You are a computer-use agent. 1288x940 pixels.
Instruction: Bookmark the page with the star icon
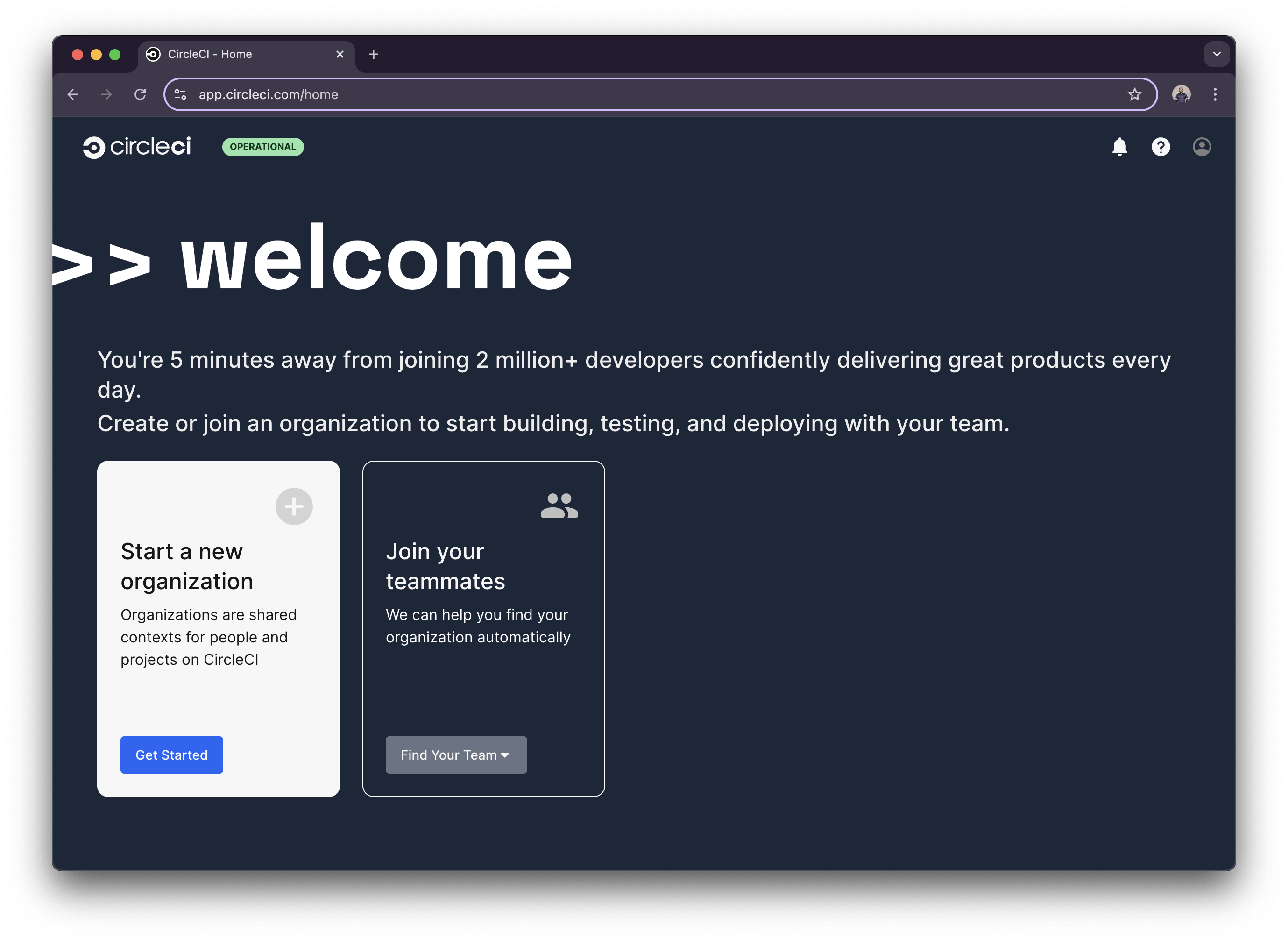click(x=1134, y=94)
